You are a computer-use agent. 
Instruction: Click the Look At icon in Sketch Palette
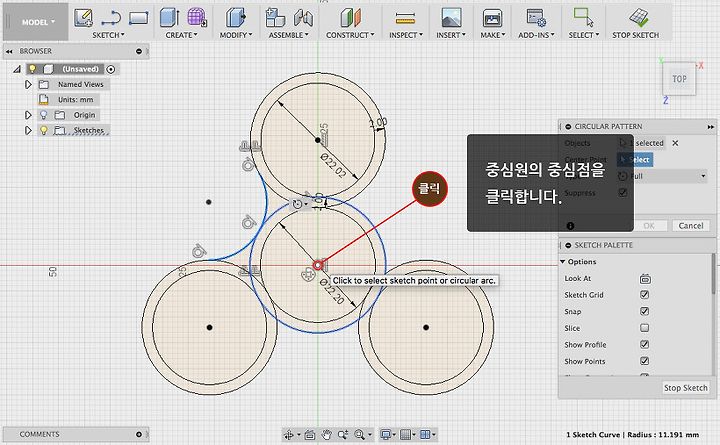coord(645,279)
